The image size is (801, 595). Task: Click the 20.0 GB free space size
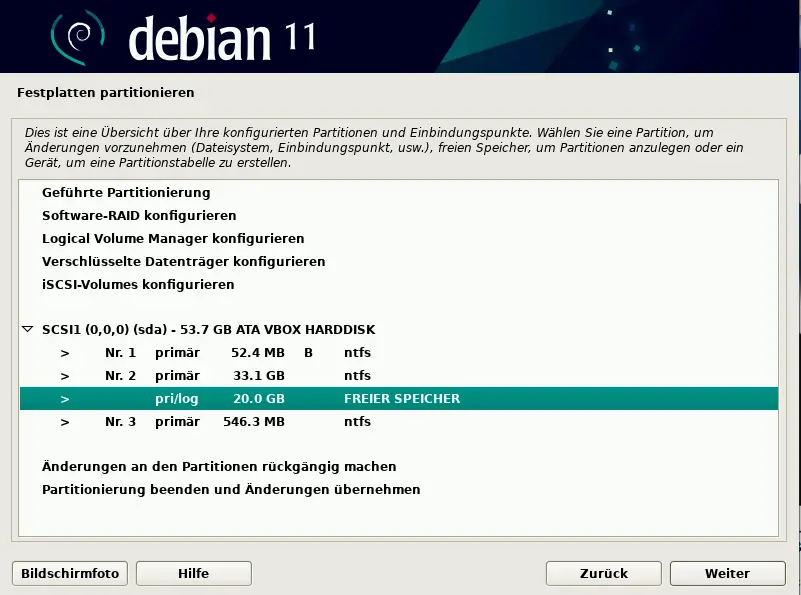[x=258, y=399]
